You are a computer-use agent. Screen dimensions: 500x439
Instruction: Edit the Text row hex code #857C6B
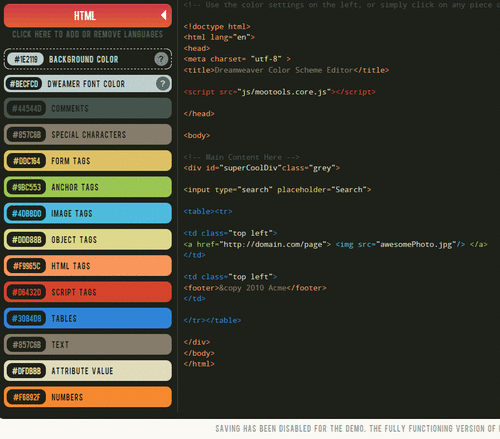(x=26, y=345)
